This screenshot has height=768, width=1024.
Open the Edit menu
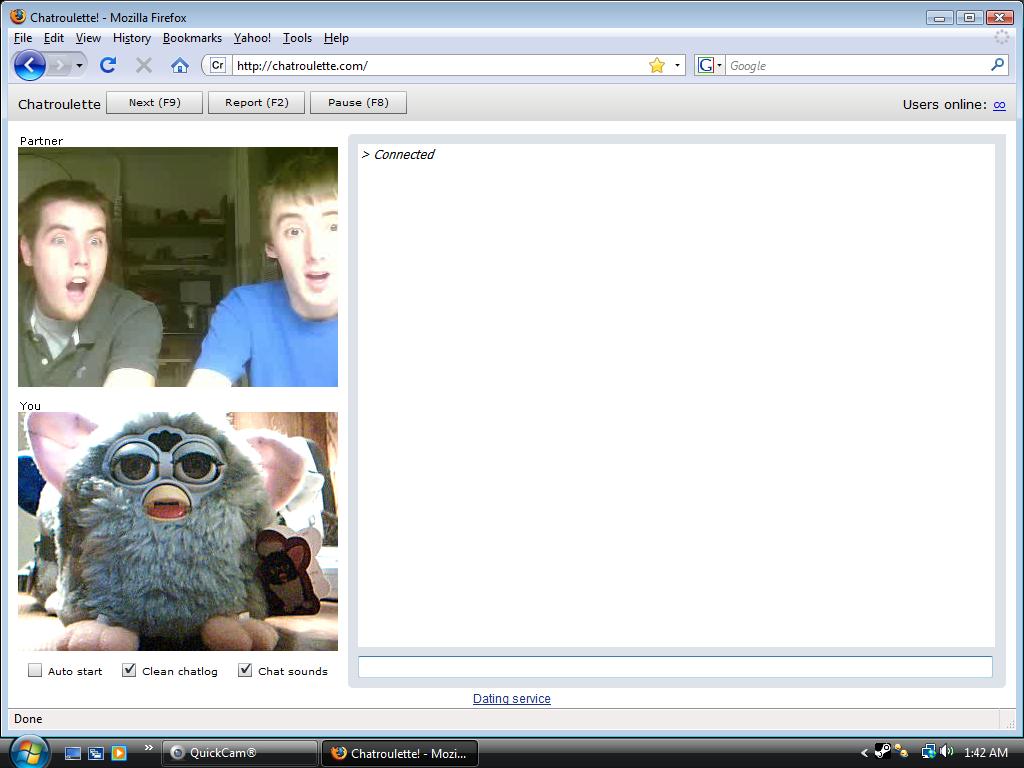(54, 38)
